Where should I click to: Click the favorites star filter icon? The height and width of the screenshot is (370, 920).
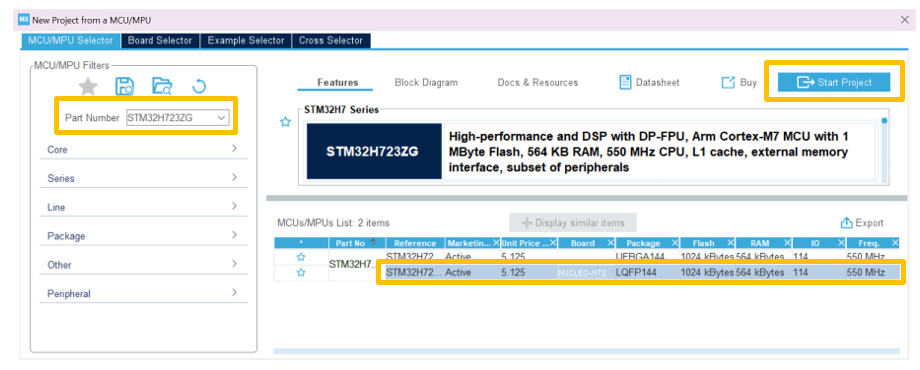[88, 87]
